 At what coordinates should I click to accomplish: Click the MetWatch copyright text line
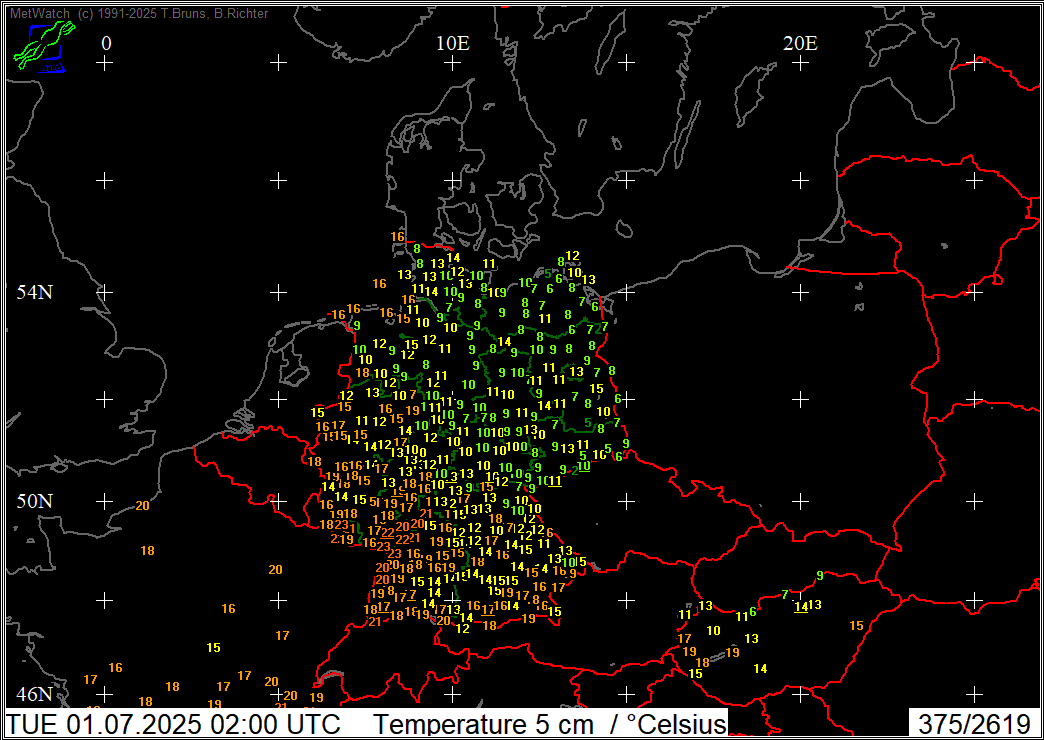[139, 13]
